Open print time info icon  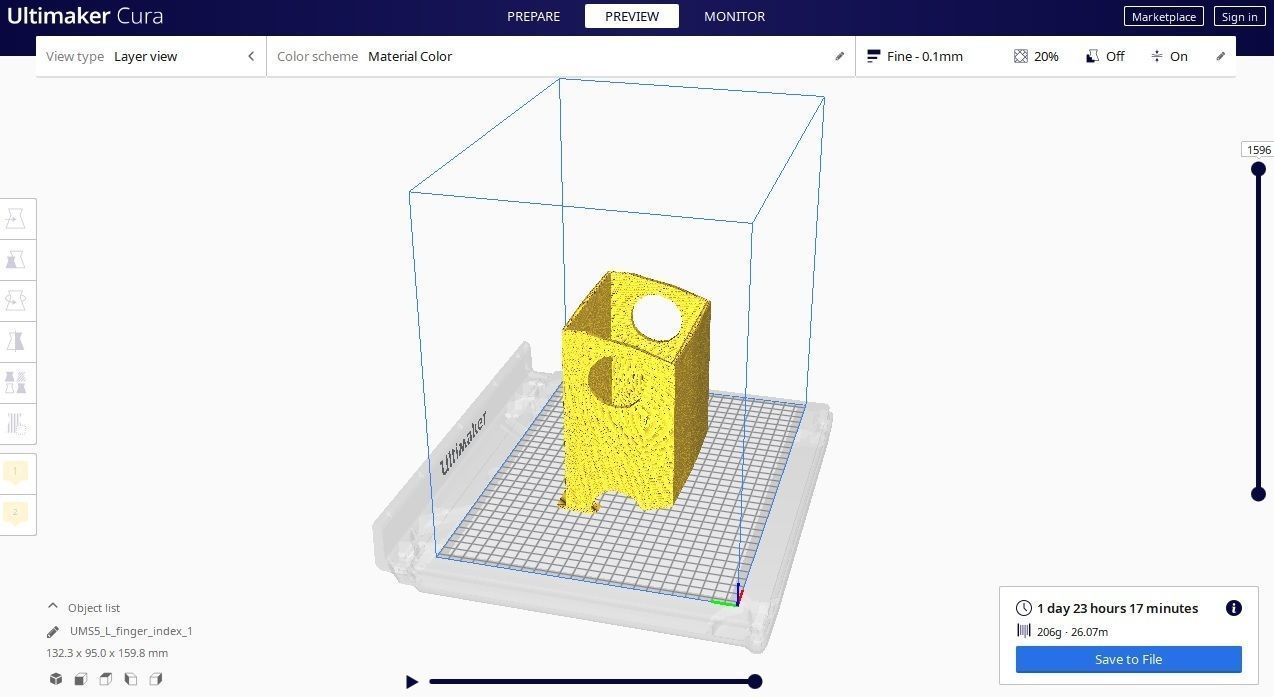point(1234,608)
